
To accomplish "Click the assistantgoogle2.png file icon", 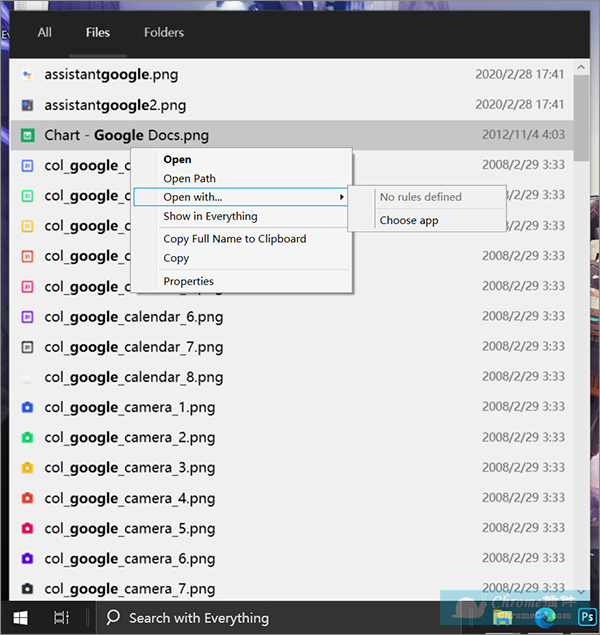I will point(28,105).
